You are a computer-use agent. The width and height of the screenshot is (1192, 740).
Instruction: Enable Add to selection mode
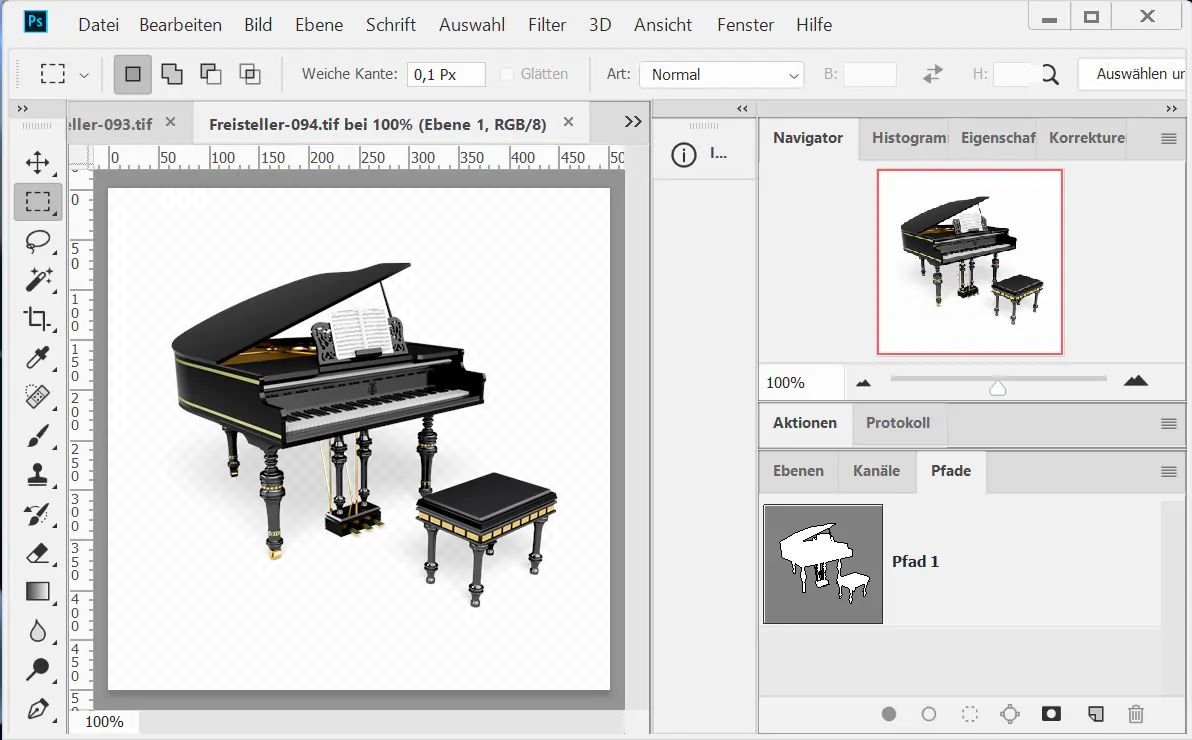tap(172, 74)
